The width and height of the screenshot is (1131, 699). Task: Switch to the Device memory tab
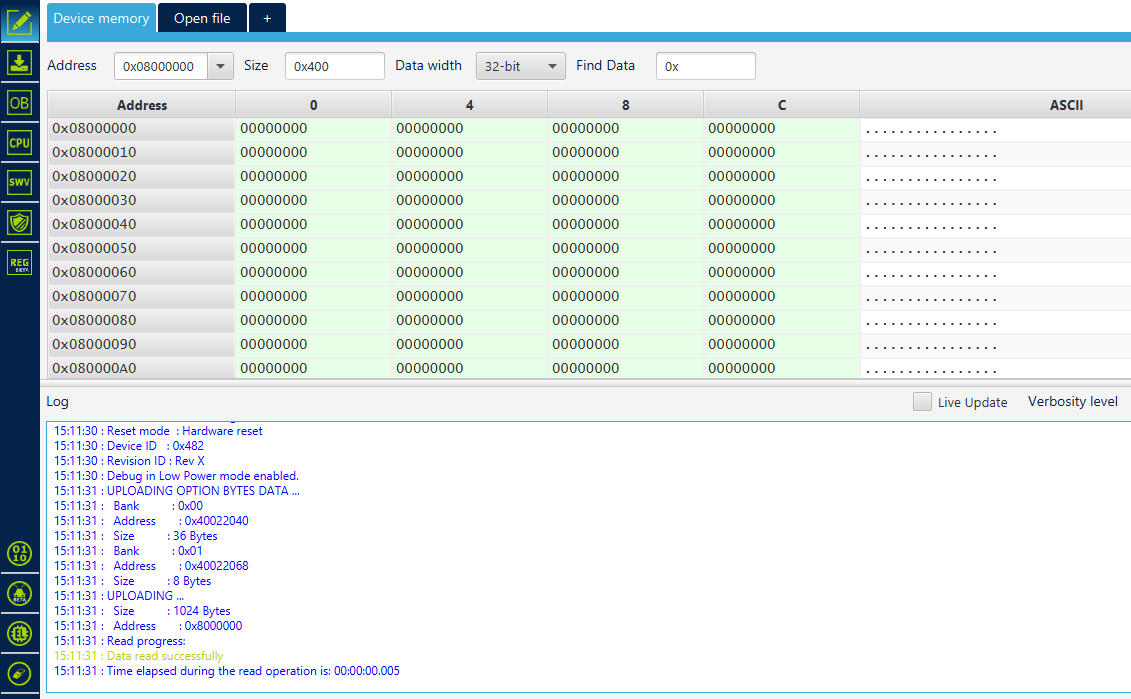pyautogui.click(x=101, y=17)
